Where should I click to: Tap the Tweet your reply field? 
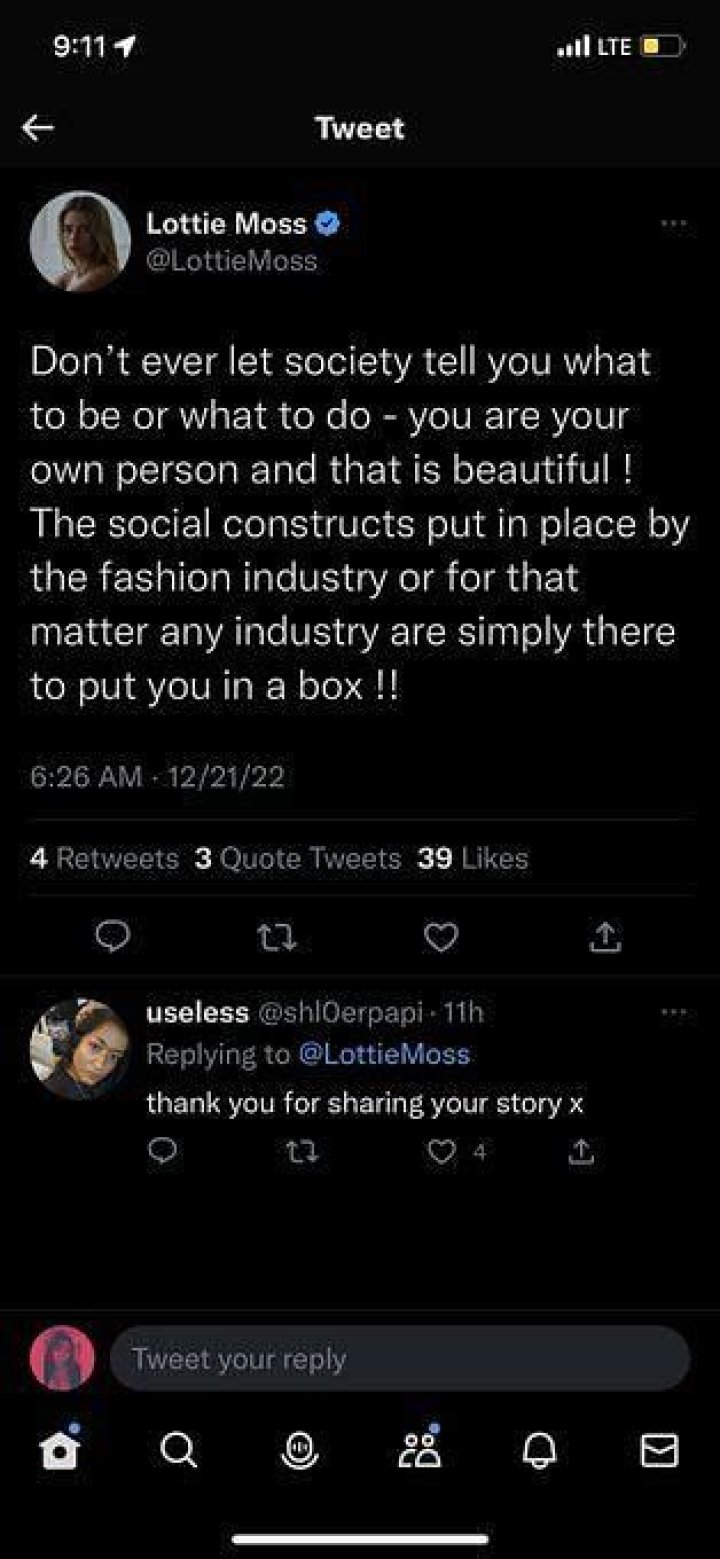pos(400,1359)
